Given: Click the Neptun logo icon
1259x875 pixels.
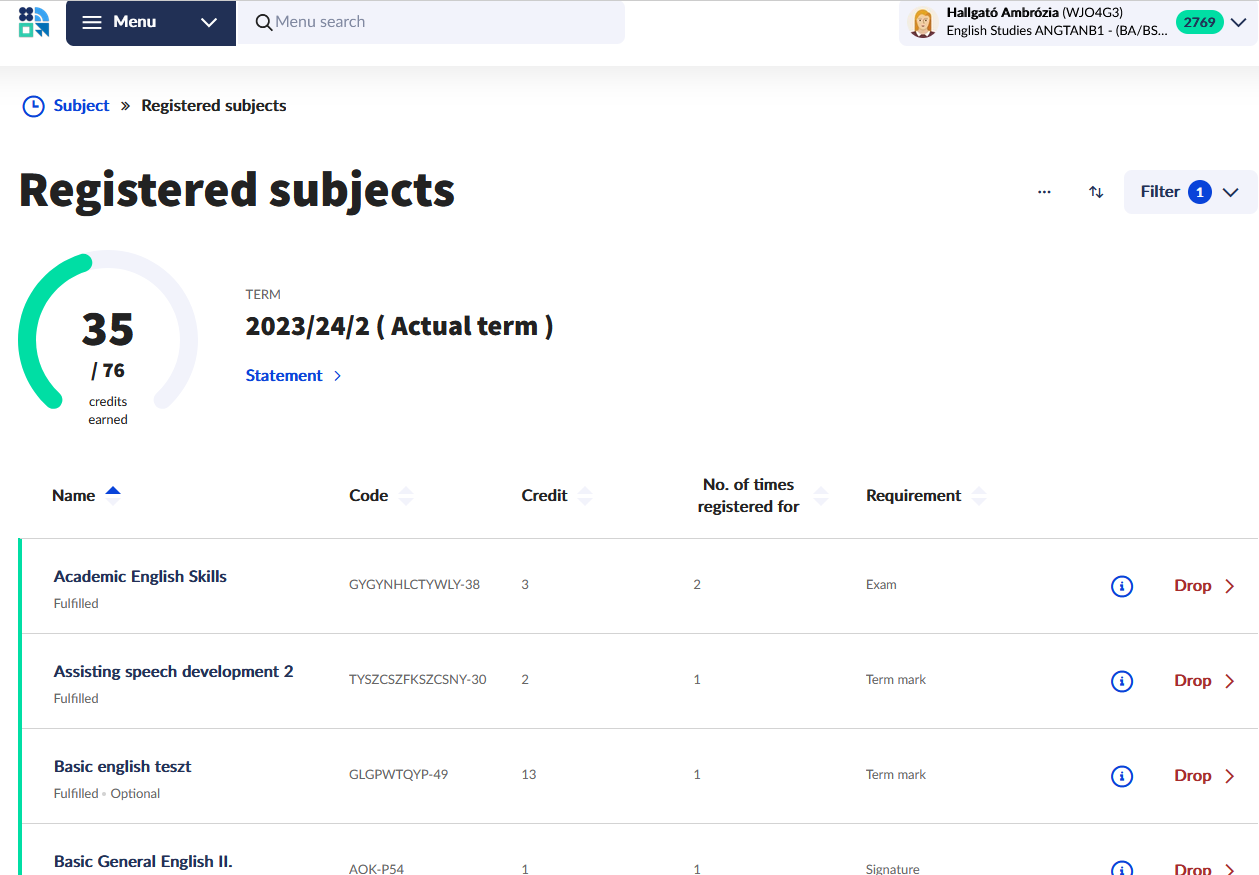Looking at the screenshot, I should click(34, 22).
